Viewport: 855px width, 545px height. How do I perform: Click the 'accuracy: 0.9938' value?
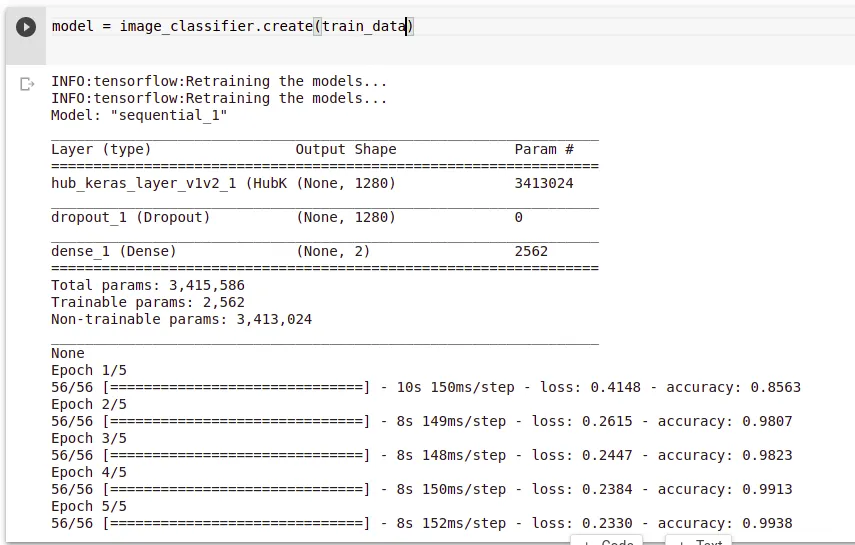click(x=725, y=523)
